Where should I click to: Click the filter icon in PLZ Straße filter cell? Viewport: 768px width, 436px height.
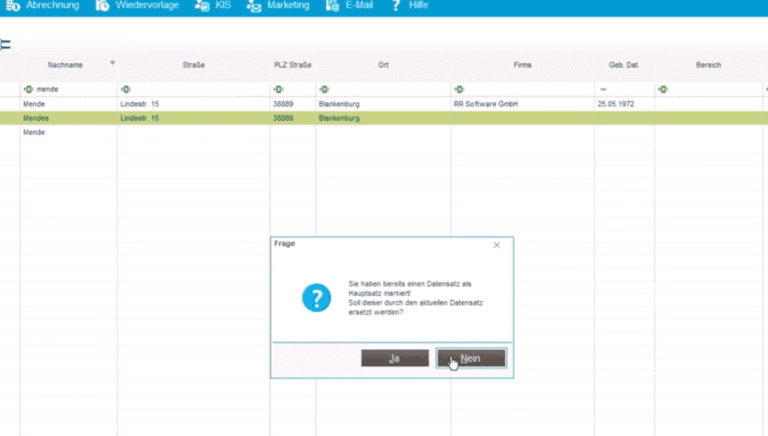(x=278, y=89)
